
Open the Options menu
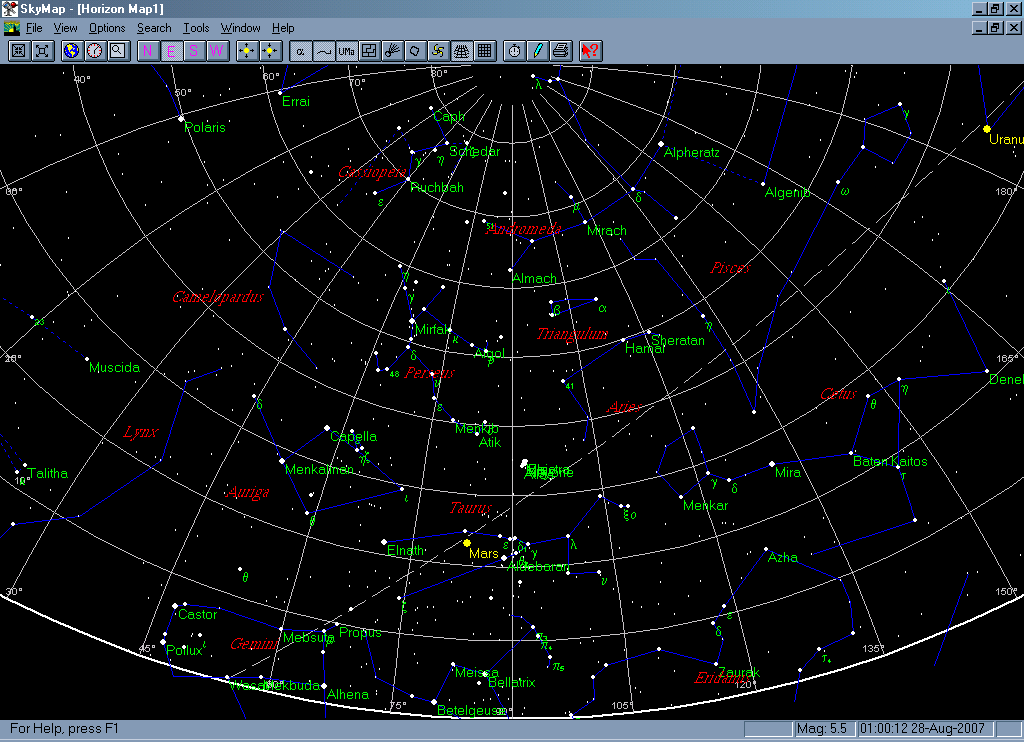coord(107,28)
